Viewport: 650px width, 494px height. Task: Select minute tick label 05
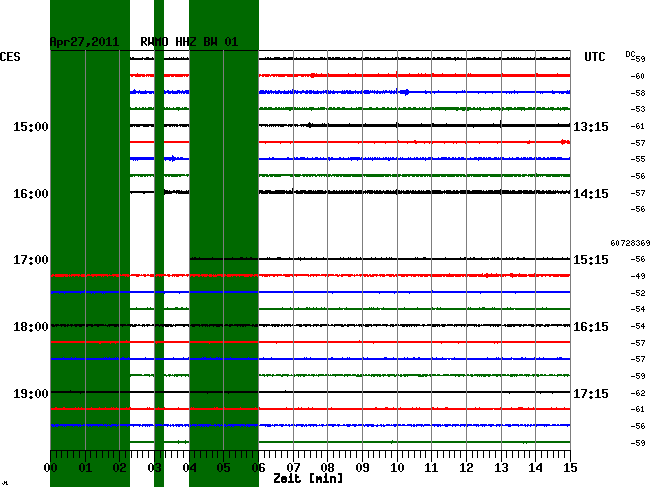[223, 468]
